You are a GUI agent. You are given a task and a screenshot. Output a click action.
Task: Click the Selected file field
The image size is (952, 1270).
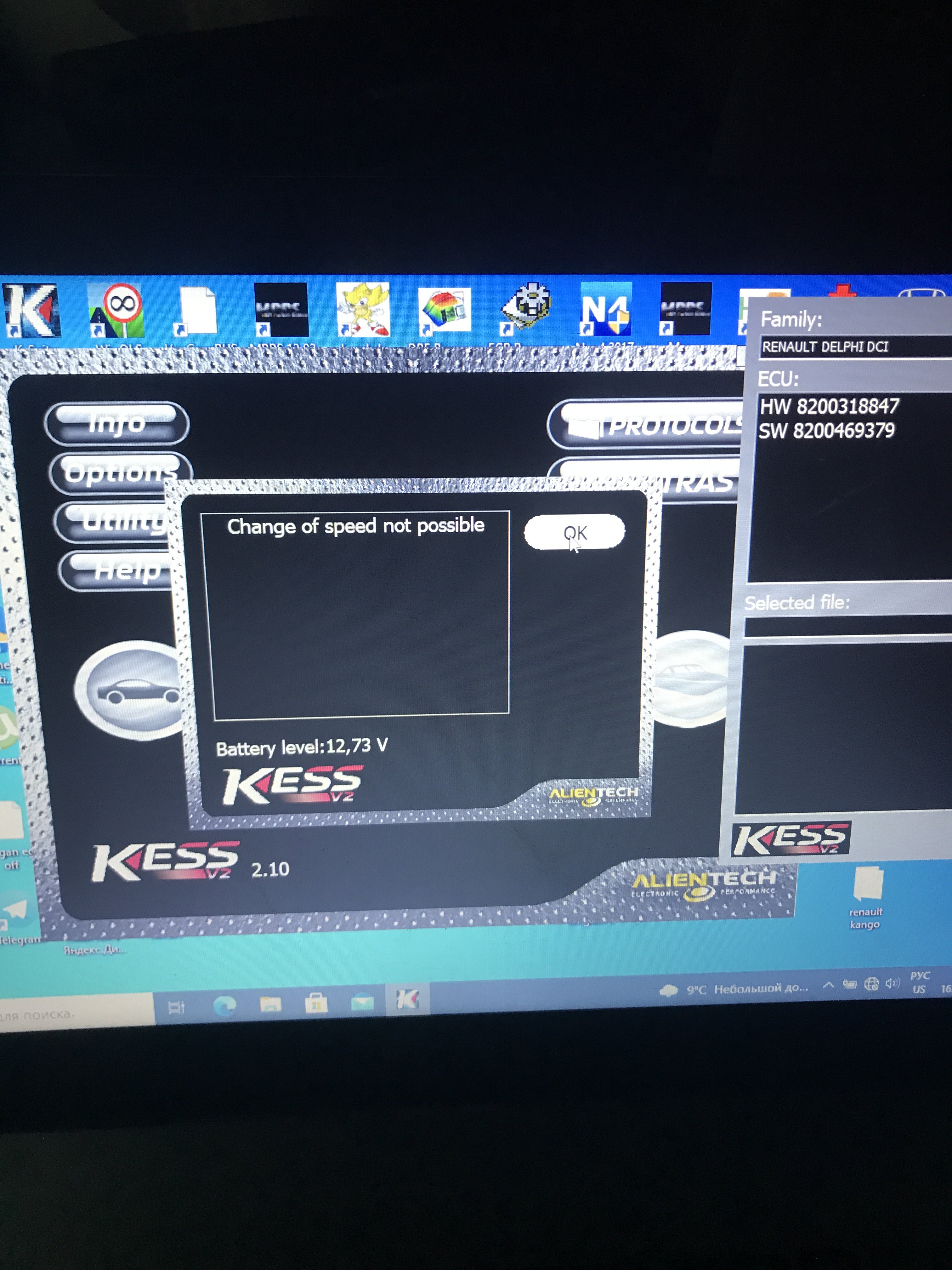click(847, 627)
